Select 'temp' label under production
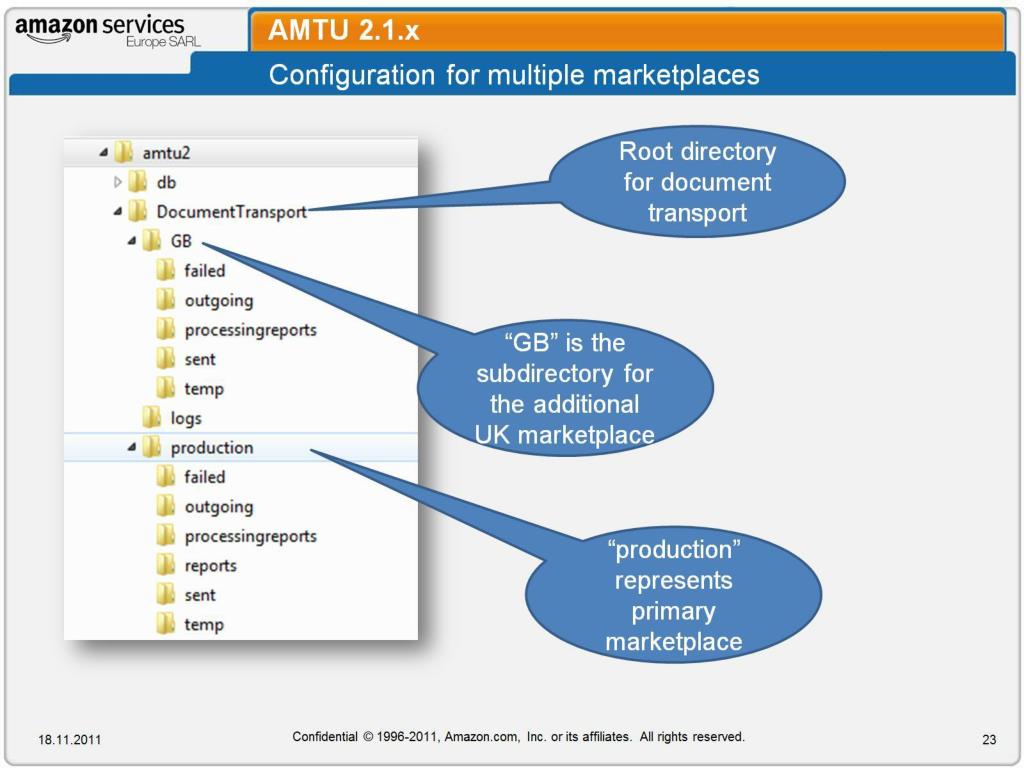 [204, 625]
